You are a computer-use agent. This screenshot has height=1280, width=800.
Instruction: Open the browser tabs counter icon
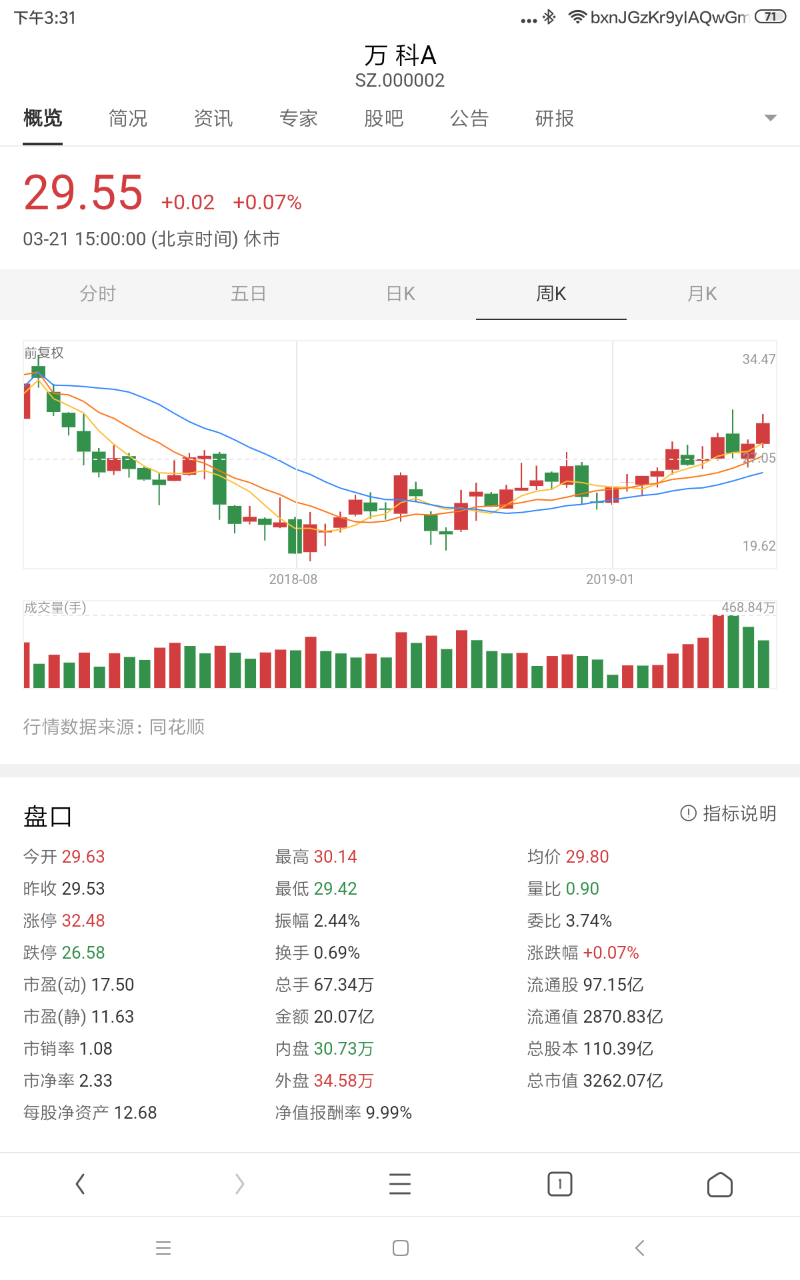pos(560,1185)
